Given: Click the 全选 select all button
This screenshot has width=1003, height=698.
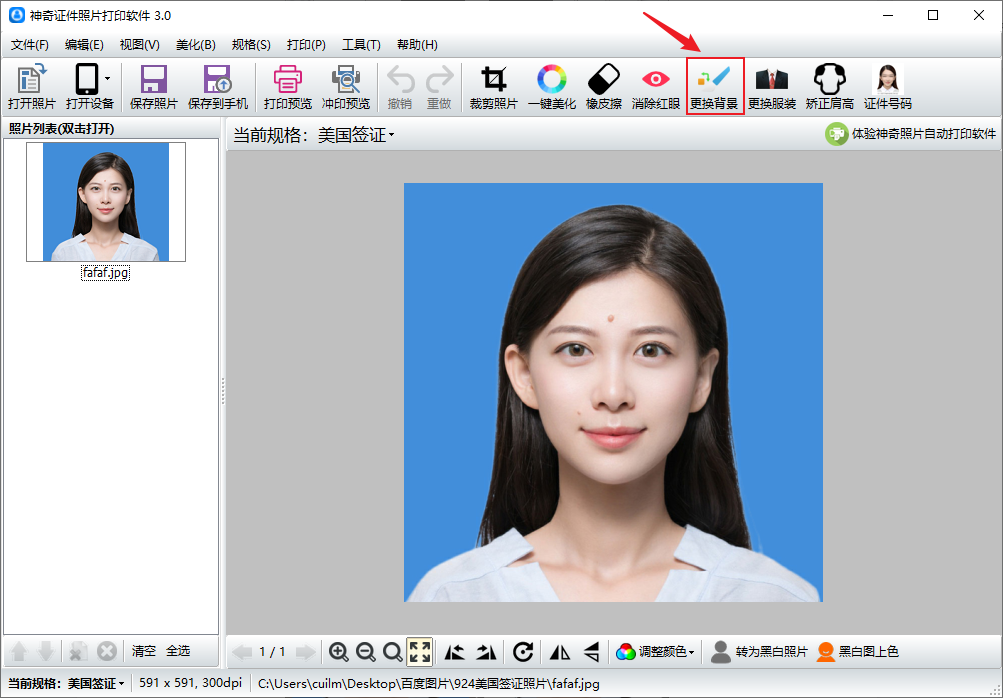Looking at the screenshot, I should (x=178, y=651).
